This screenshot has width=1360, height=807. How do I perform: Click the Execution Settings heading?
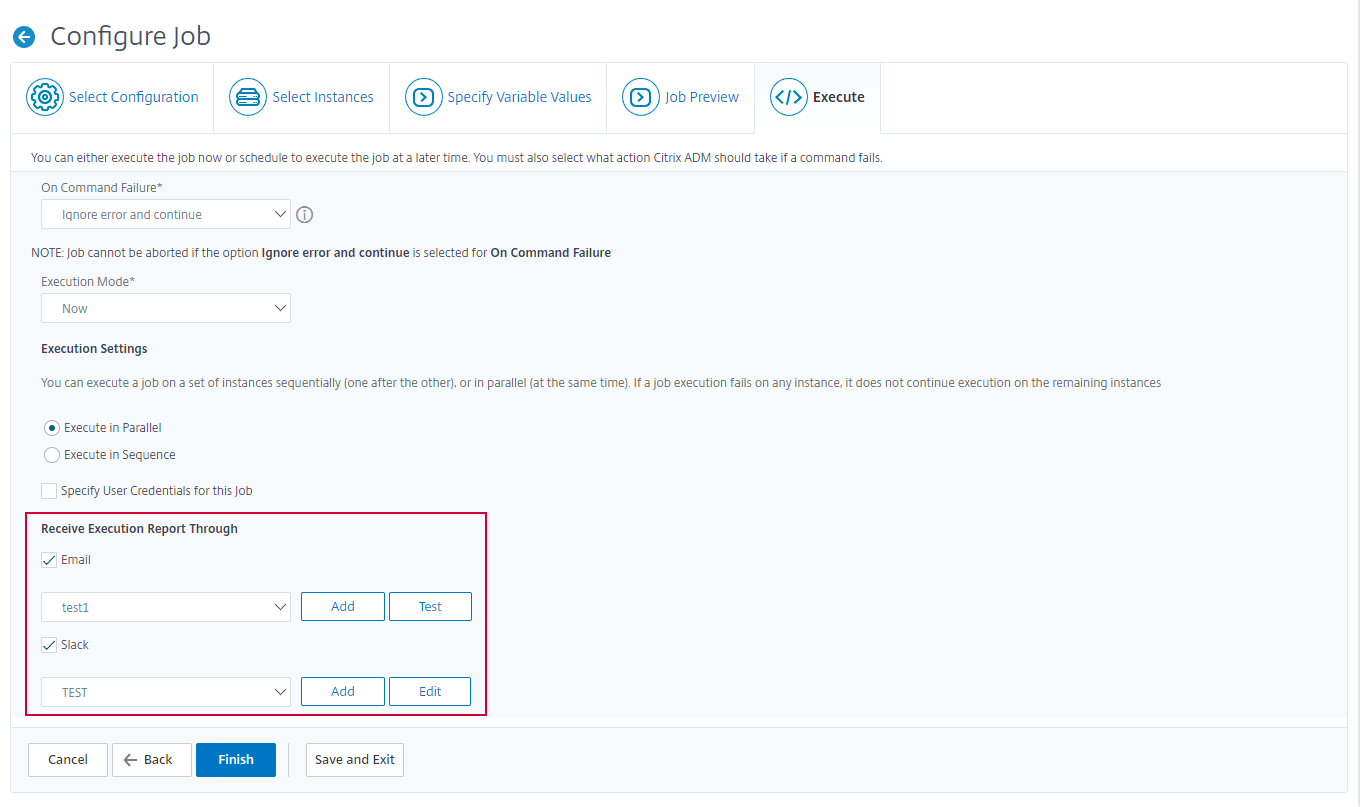pyautogui.click(x=94, y=349)
